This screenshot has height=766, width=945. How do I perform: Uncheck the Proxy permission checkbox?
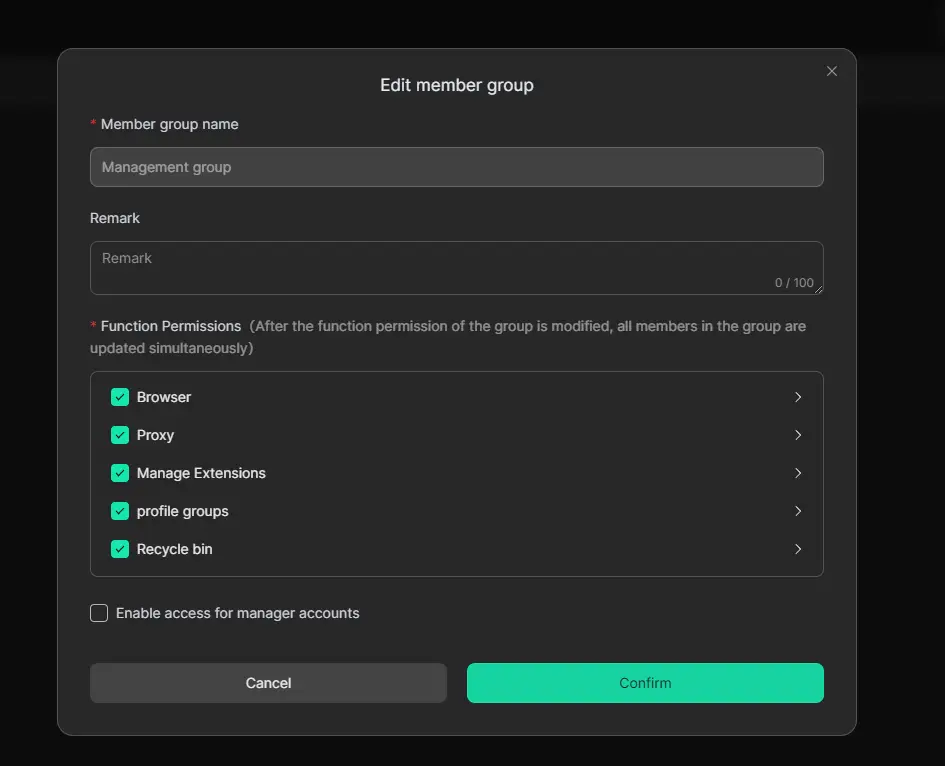coord(120,435)
